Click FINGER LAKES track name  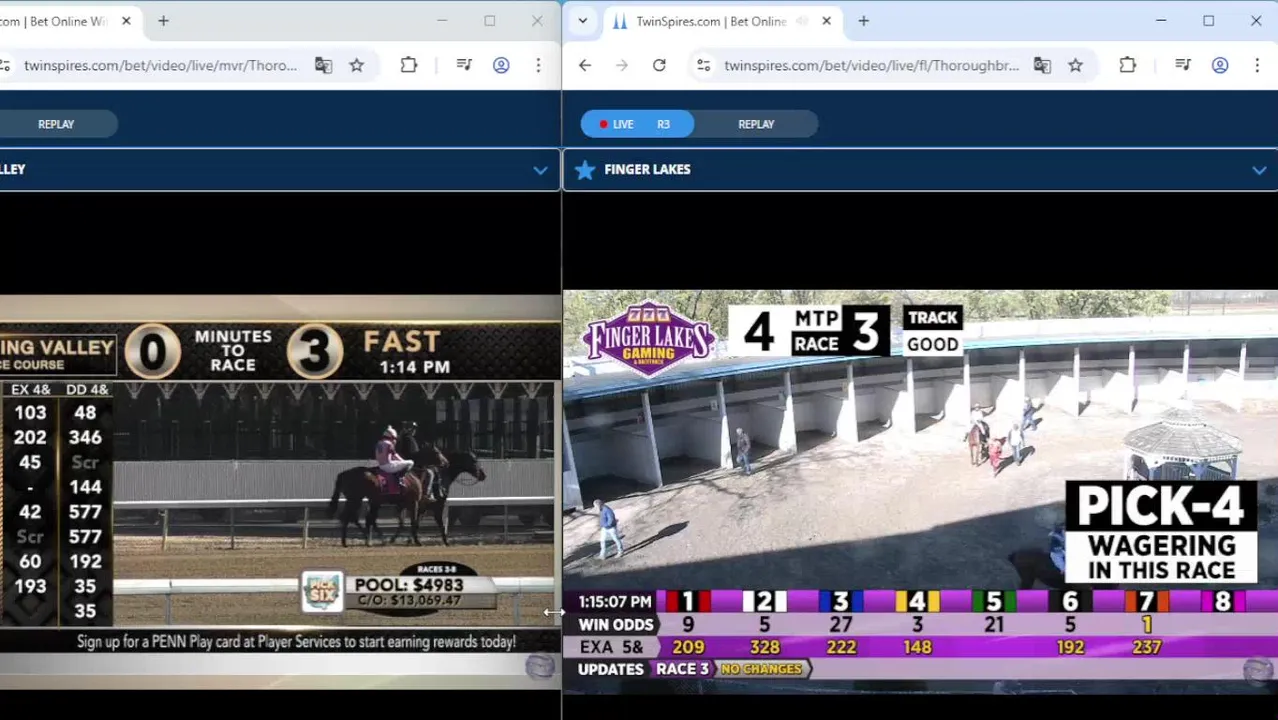[x=647, y=170]
